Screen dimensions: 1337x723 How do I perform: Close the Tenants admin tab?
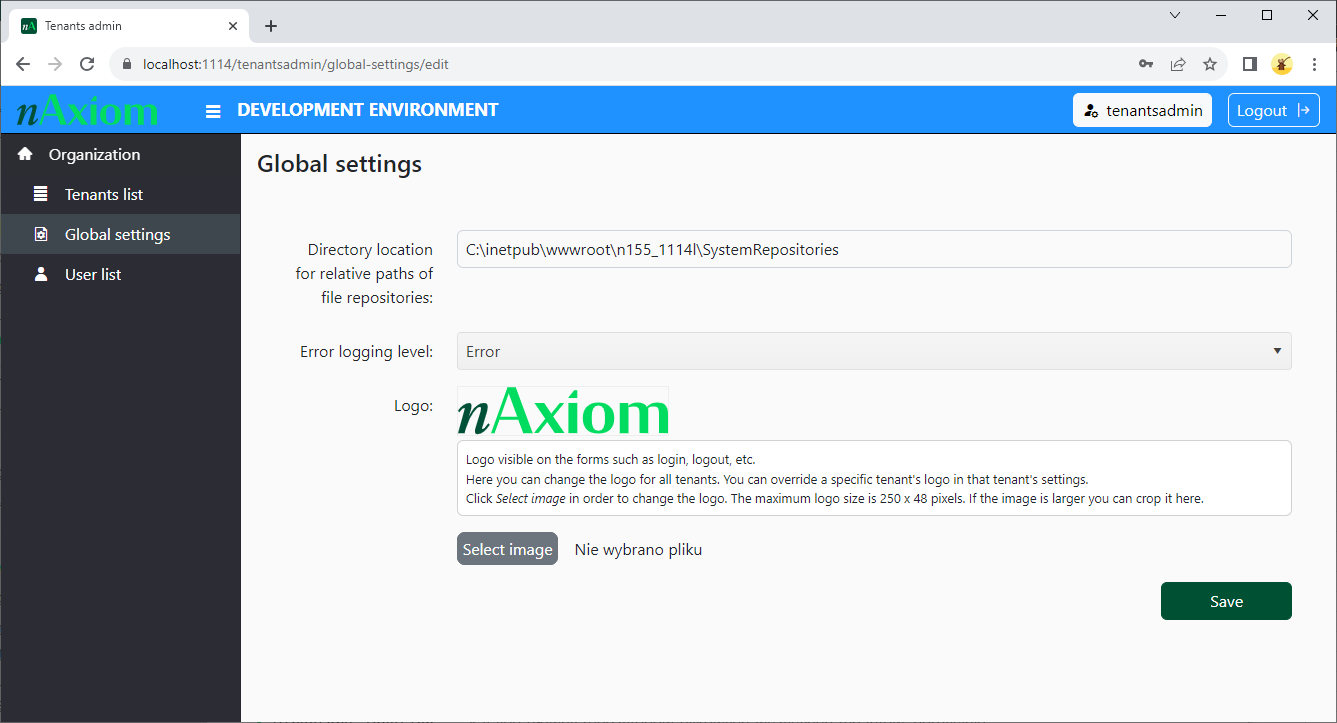tap(233, 26)
